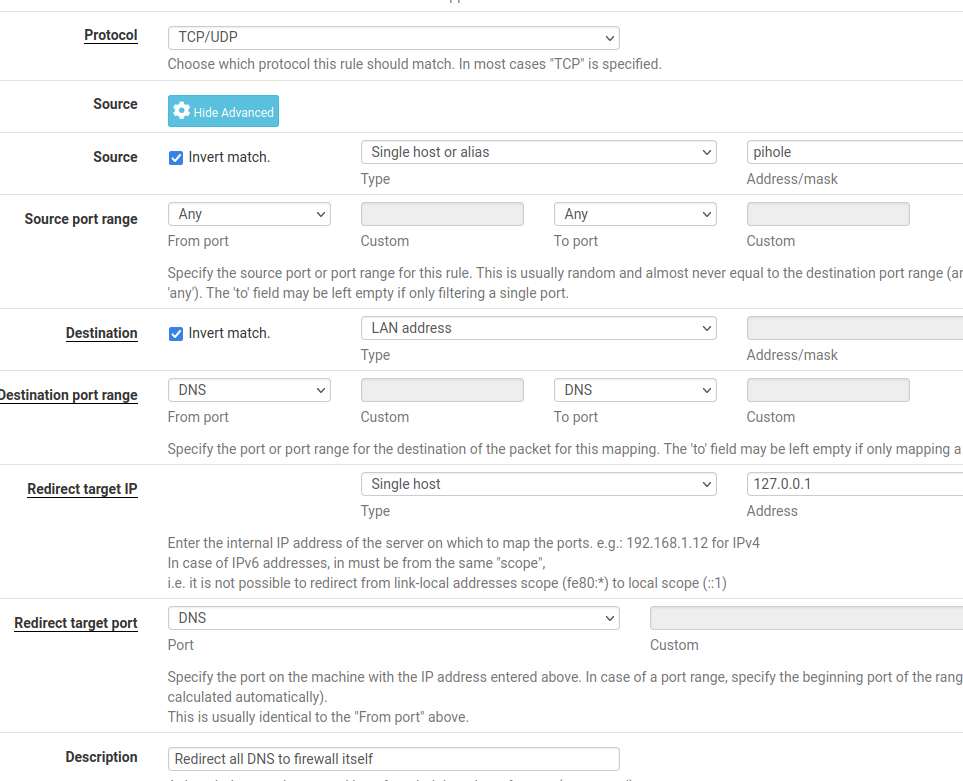Viewport: 963px width, 781px height.
Task: Toggle Source Invert match checkbox
Action: 176,157
